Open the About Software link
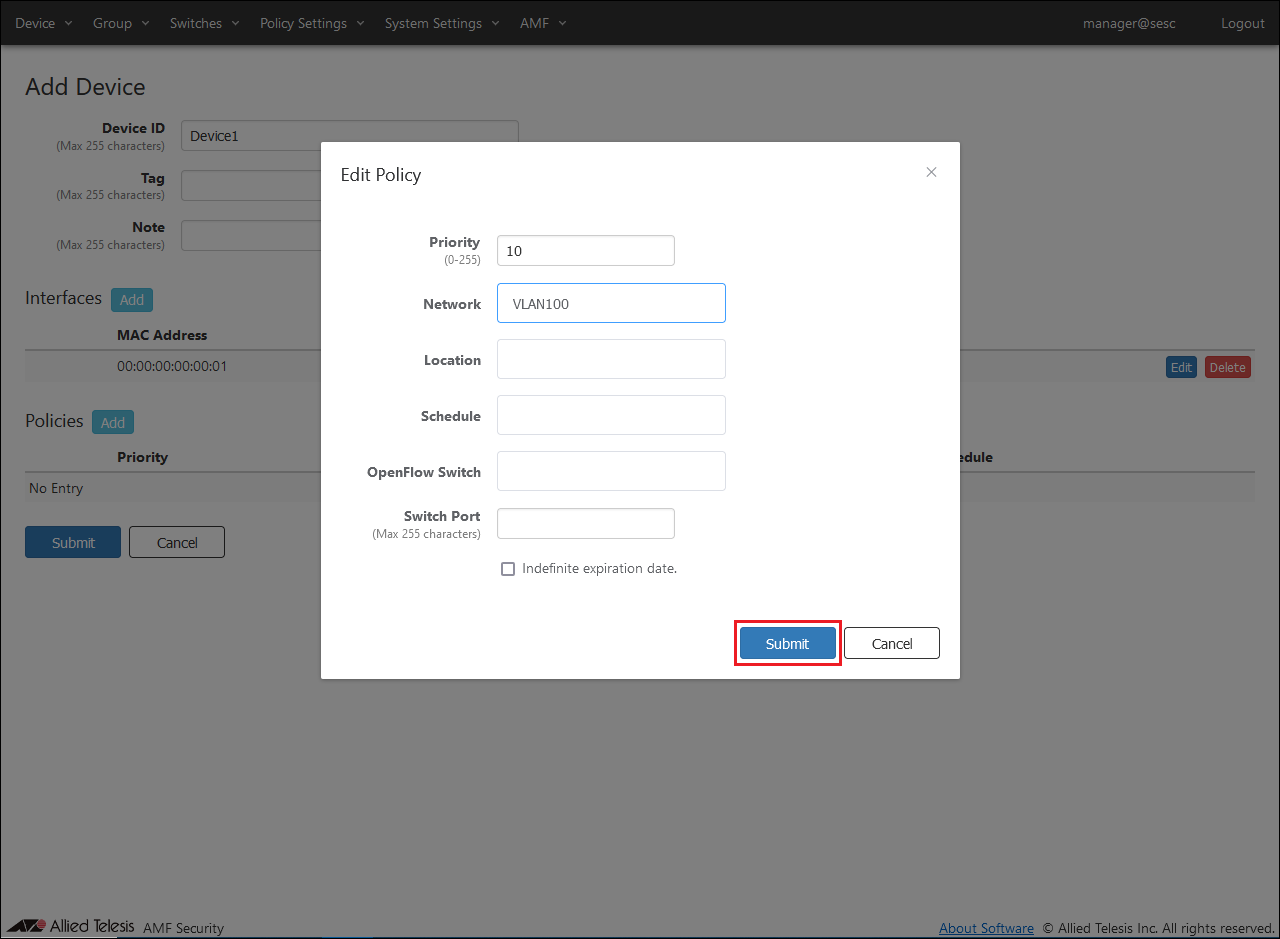Viewport: 1280px width, 939px height. pyautogui.click(x=986, y=928)
